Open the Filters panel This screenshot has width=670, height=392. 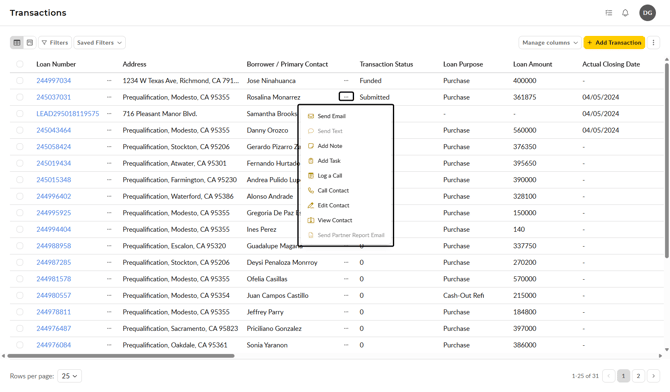[x=55, y=42]
